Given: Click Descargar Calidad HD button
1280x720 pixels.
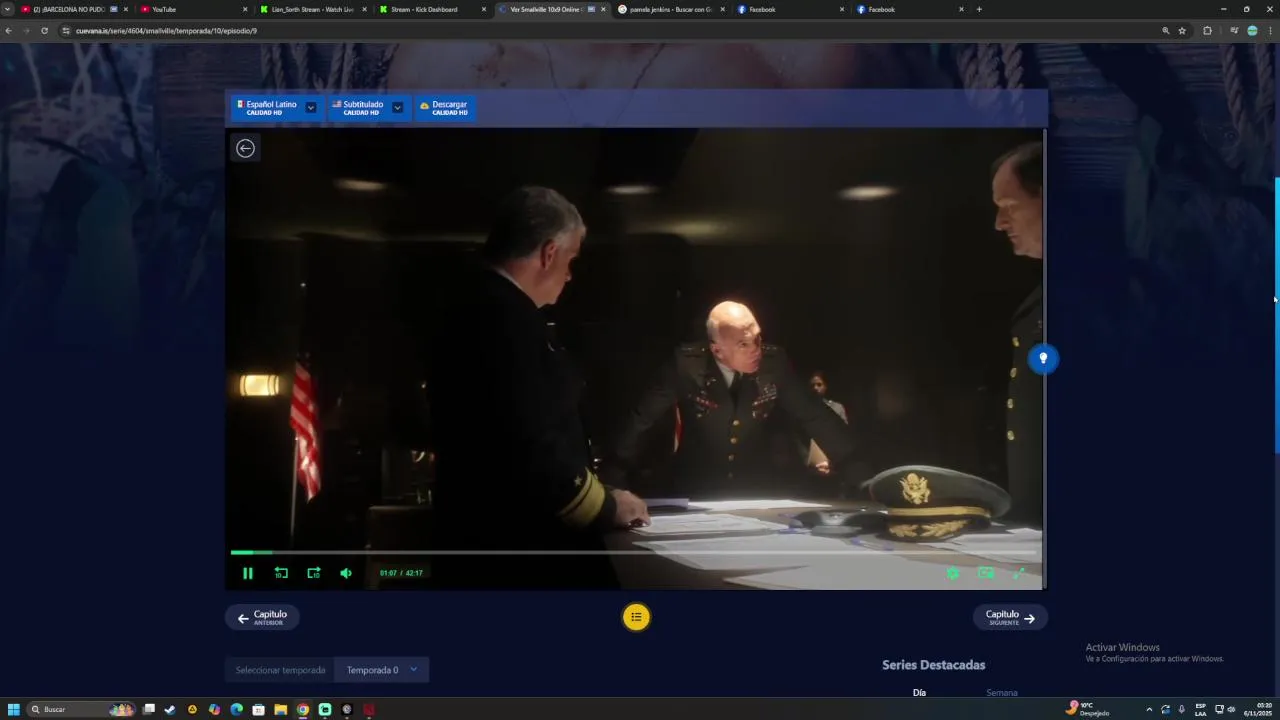Looking at the screenshot, I should 444,108.
